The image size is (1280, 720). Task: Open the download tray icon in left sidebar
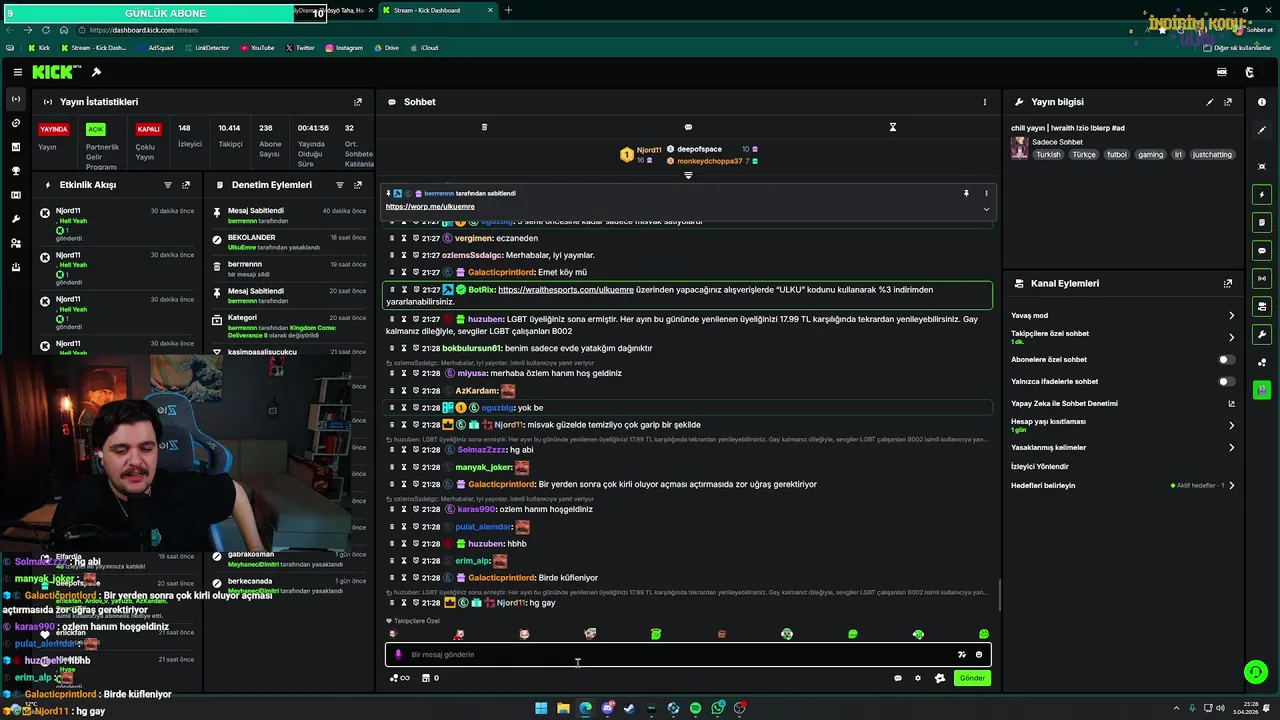(x=15, y=267)
